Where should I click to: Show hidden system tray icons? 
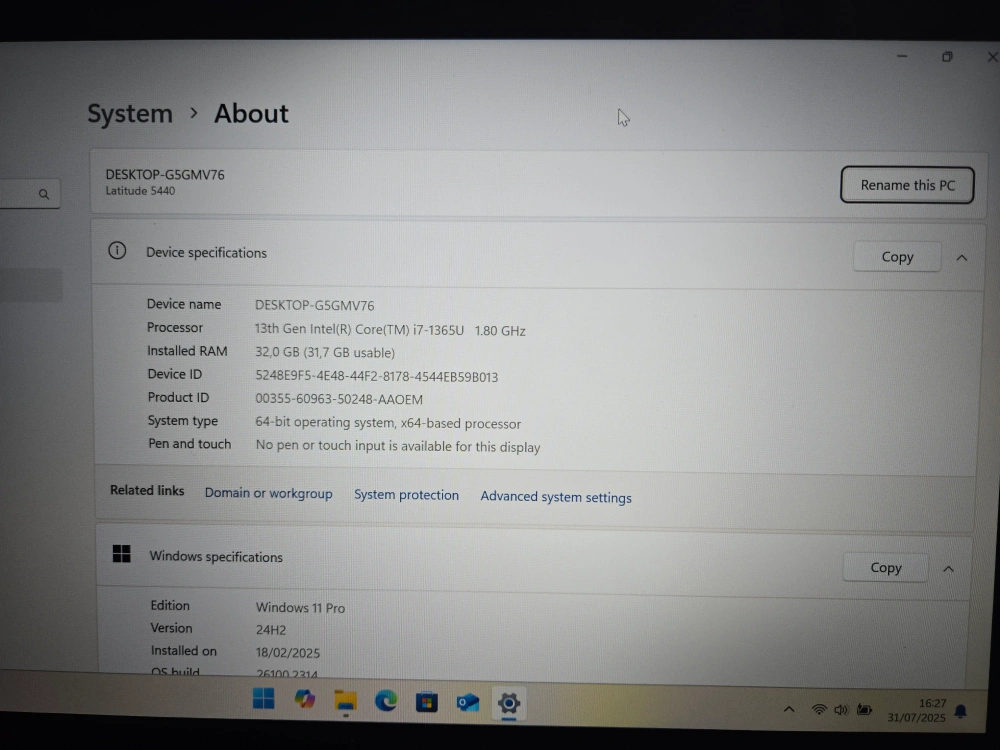[x=789, y=709]
